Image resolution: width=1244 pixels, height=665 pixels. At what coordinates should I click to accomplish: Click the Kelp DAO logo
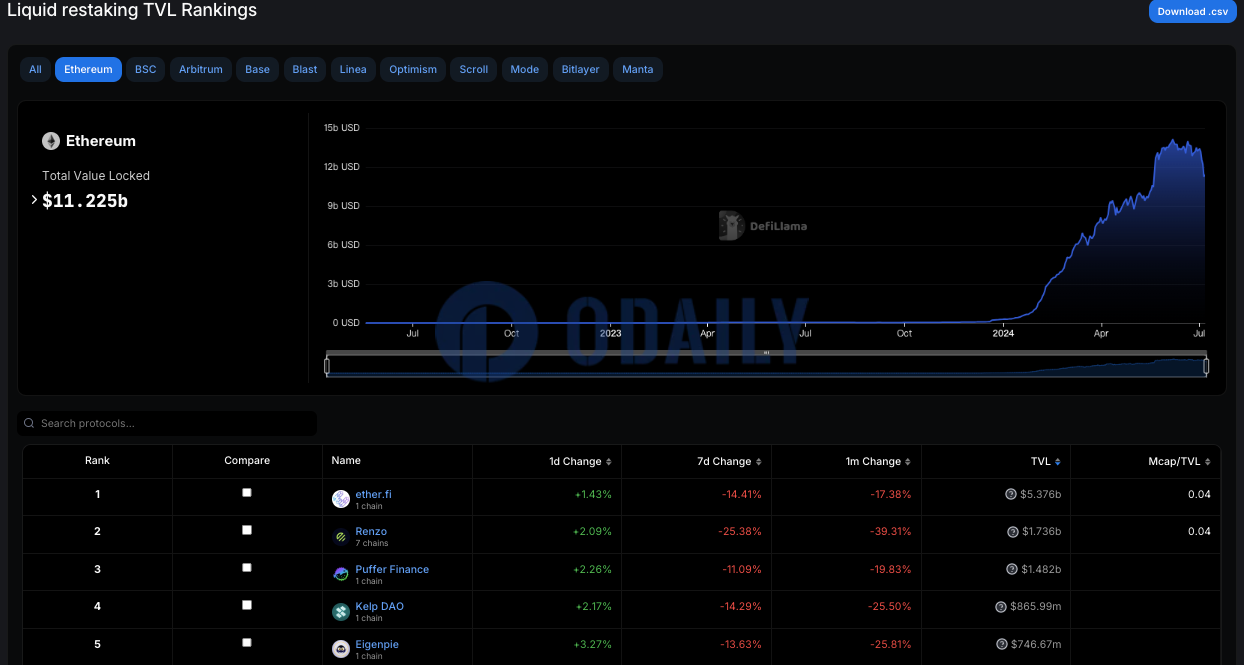[341, 611]
